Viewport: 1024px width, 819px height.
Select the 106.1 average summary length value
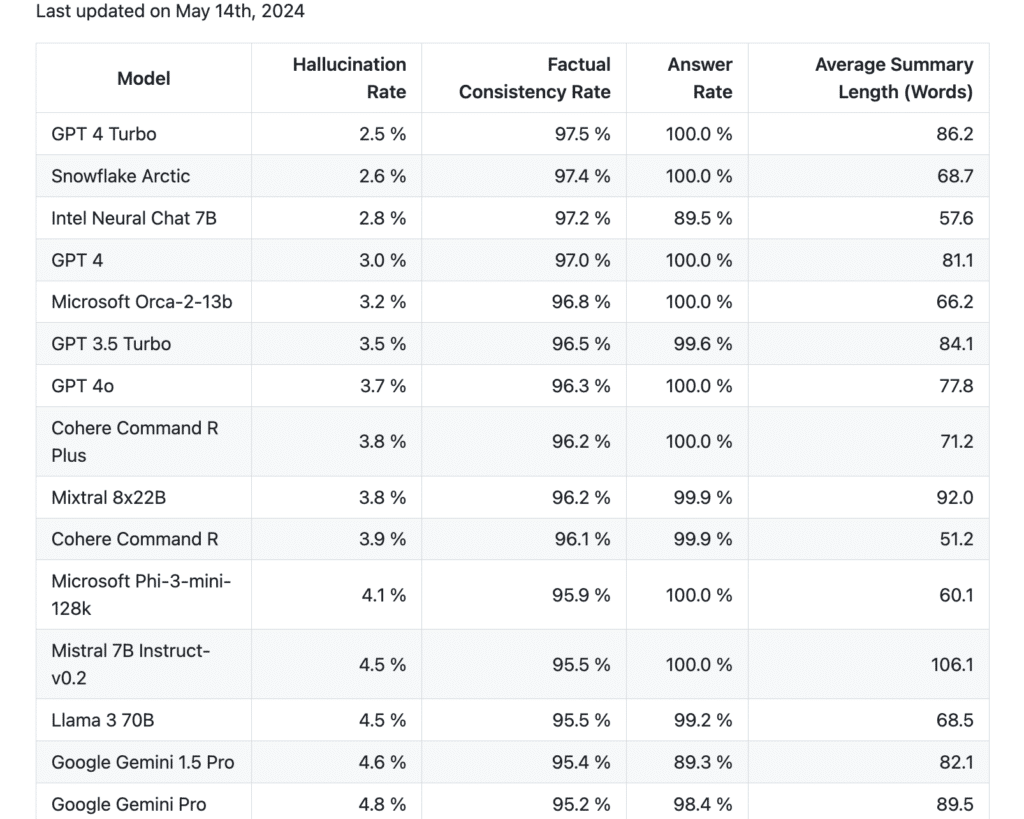(951, 664)
